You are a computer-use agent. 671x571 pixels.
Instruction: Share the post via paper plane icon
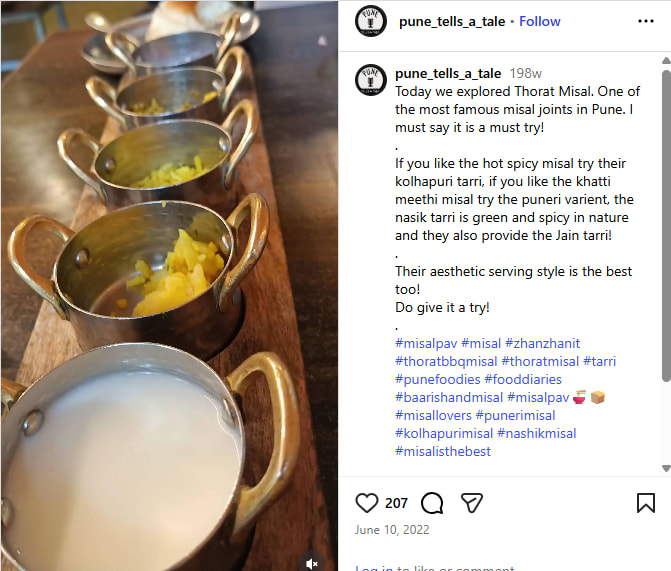[x=472, y=503]
